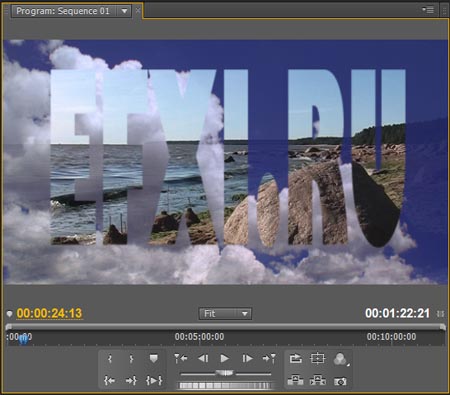Step forward one frame
This screenshot has height=395, width=450.
[x=247, y=359]
